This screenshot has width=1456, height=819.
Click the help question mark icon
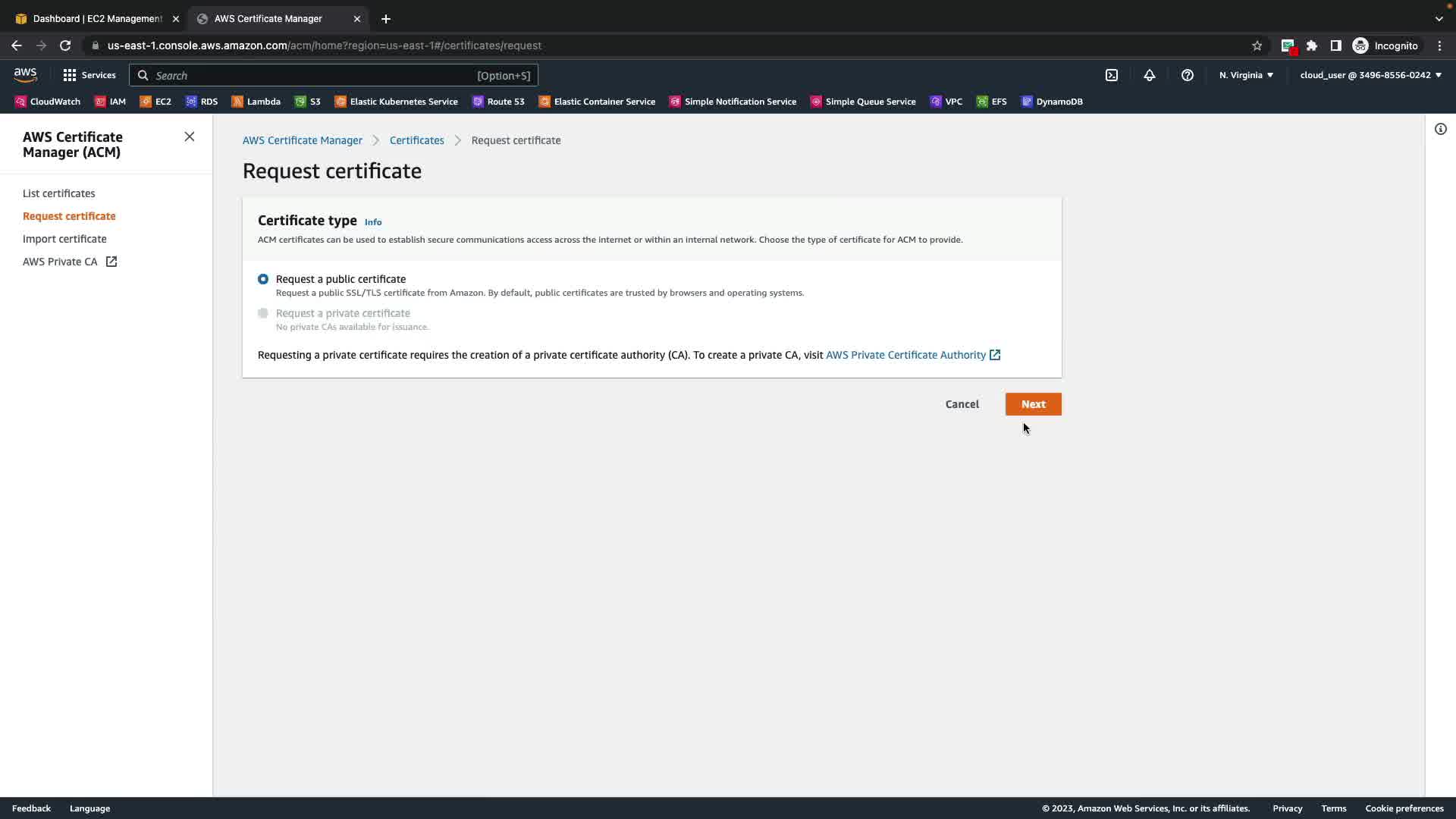pos(1188,75)
